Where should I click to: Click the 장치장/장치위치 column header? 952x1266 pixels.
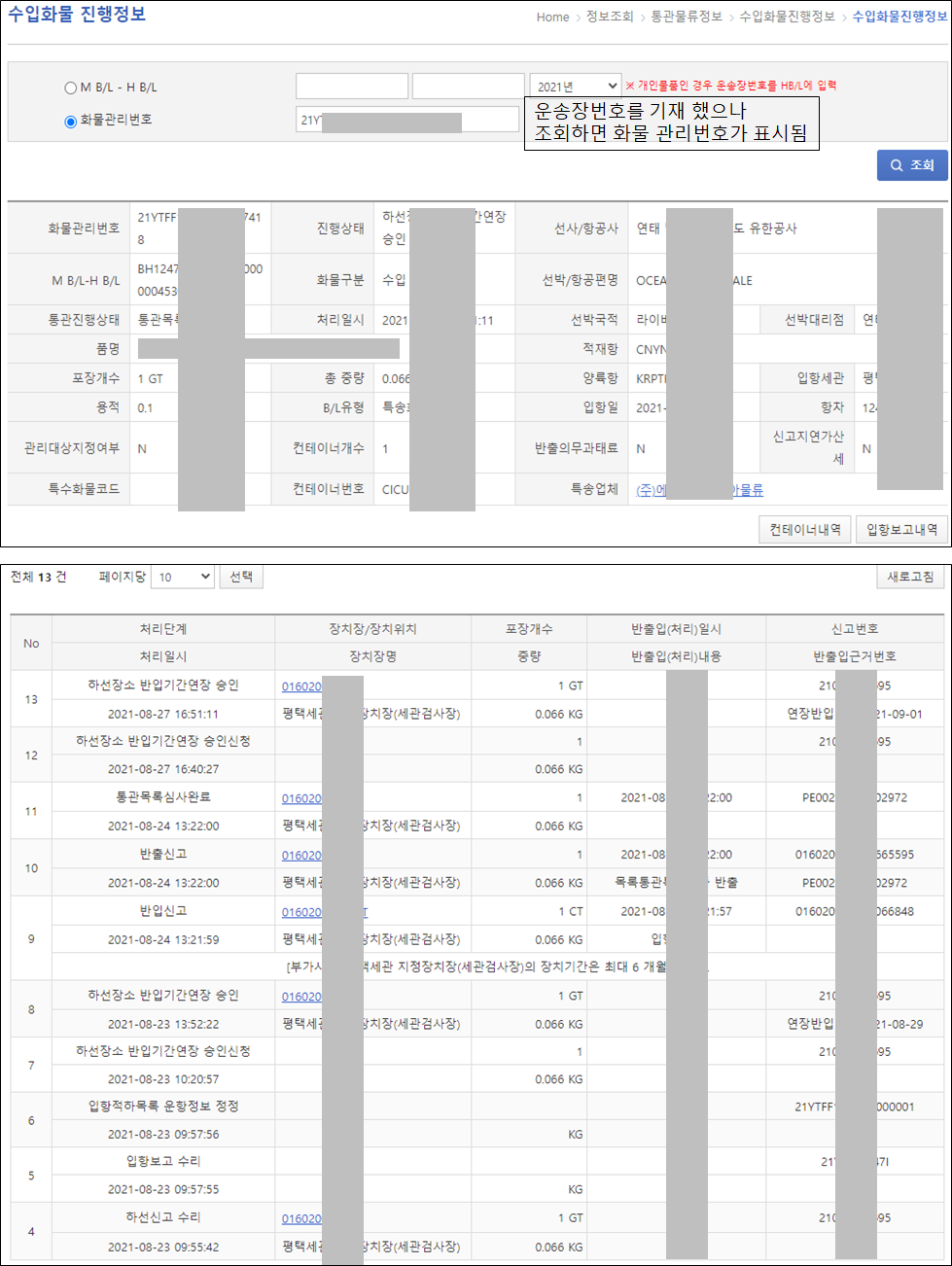pyautogui.click(x=372, y=629)
